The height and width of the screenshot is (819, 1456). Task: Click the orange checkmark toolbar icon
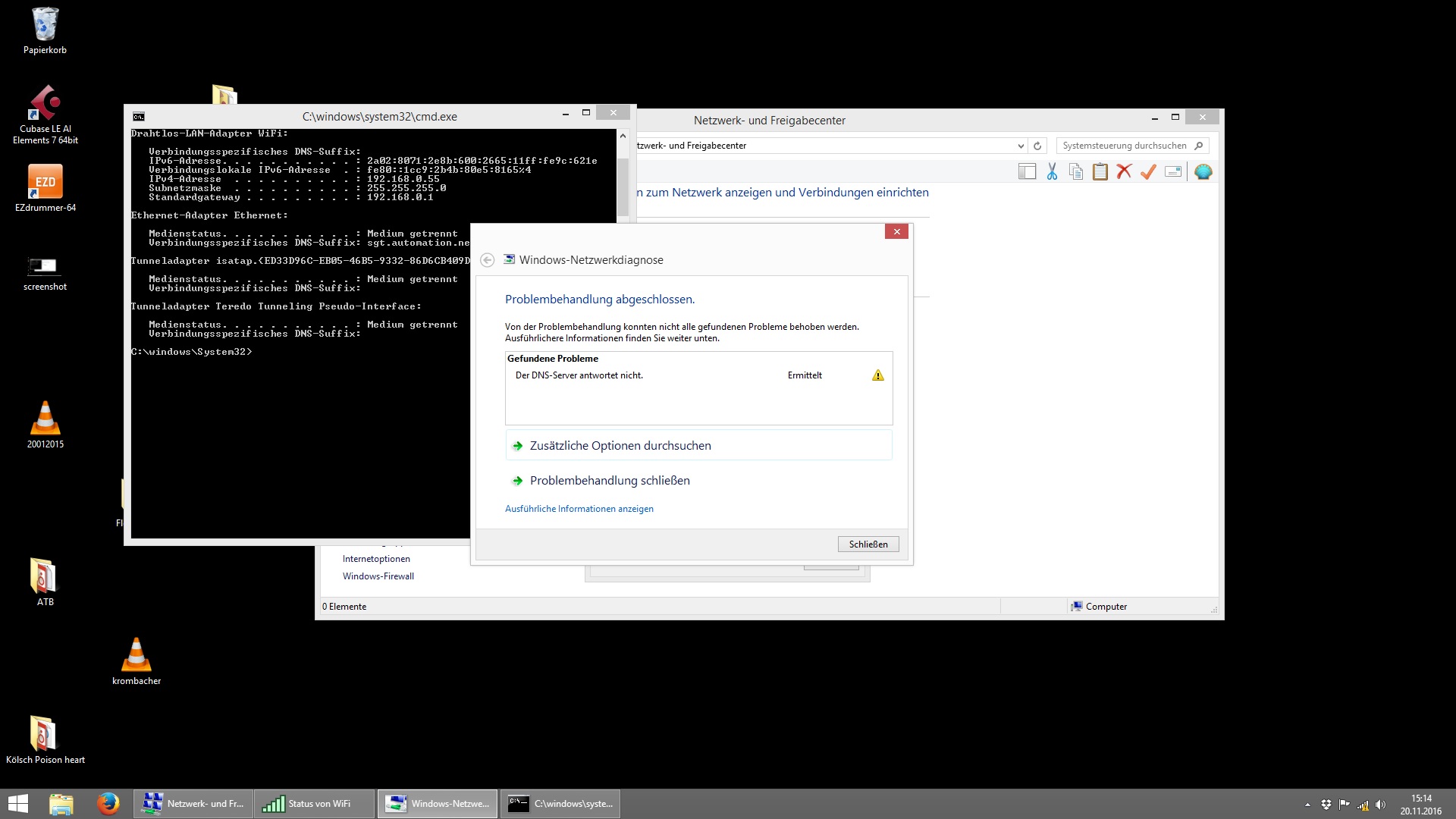tap(1148, 172)
